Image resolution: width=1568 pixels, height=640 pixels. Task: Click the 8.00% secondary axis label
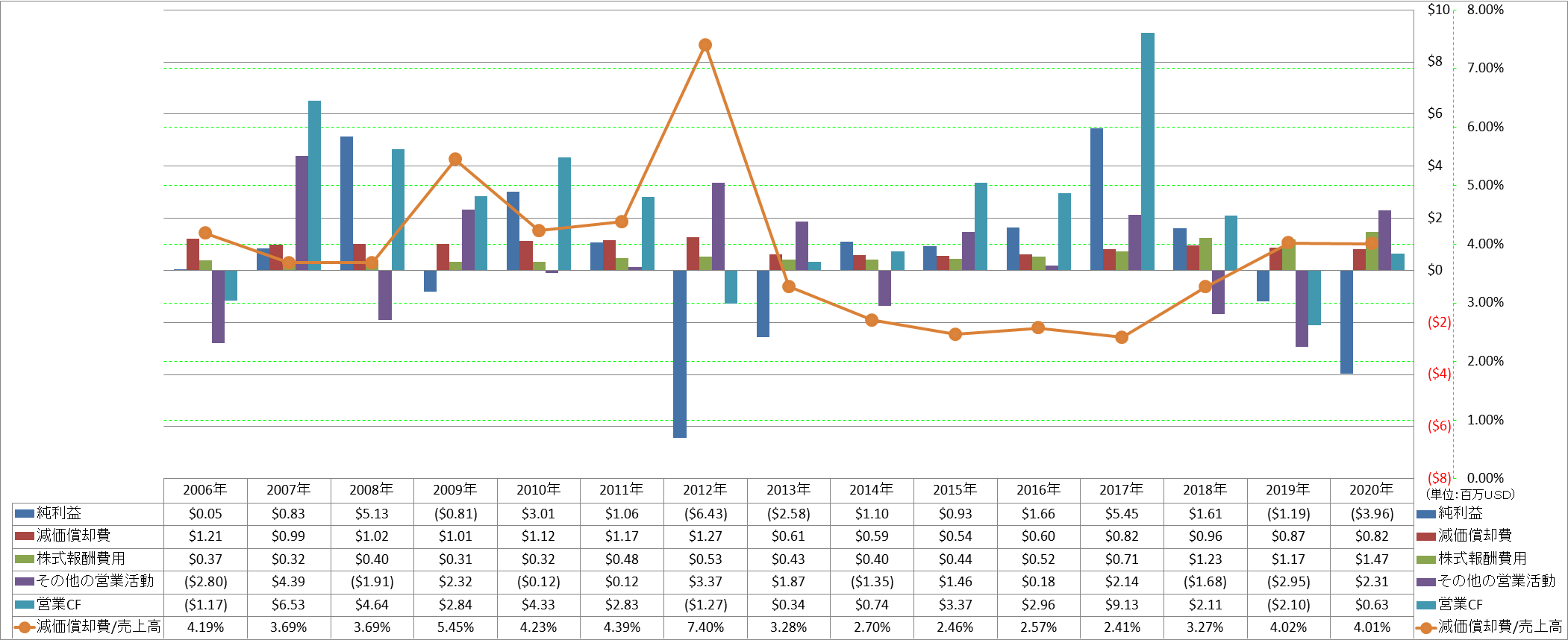[1485, 10]
